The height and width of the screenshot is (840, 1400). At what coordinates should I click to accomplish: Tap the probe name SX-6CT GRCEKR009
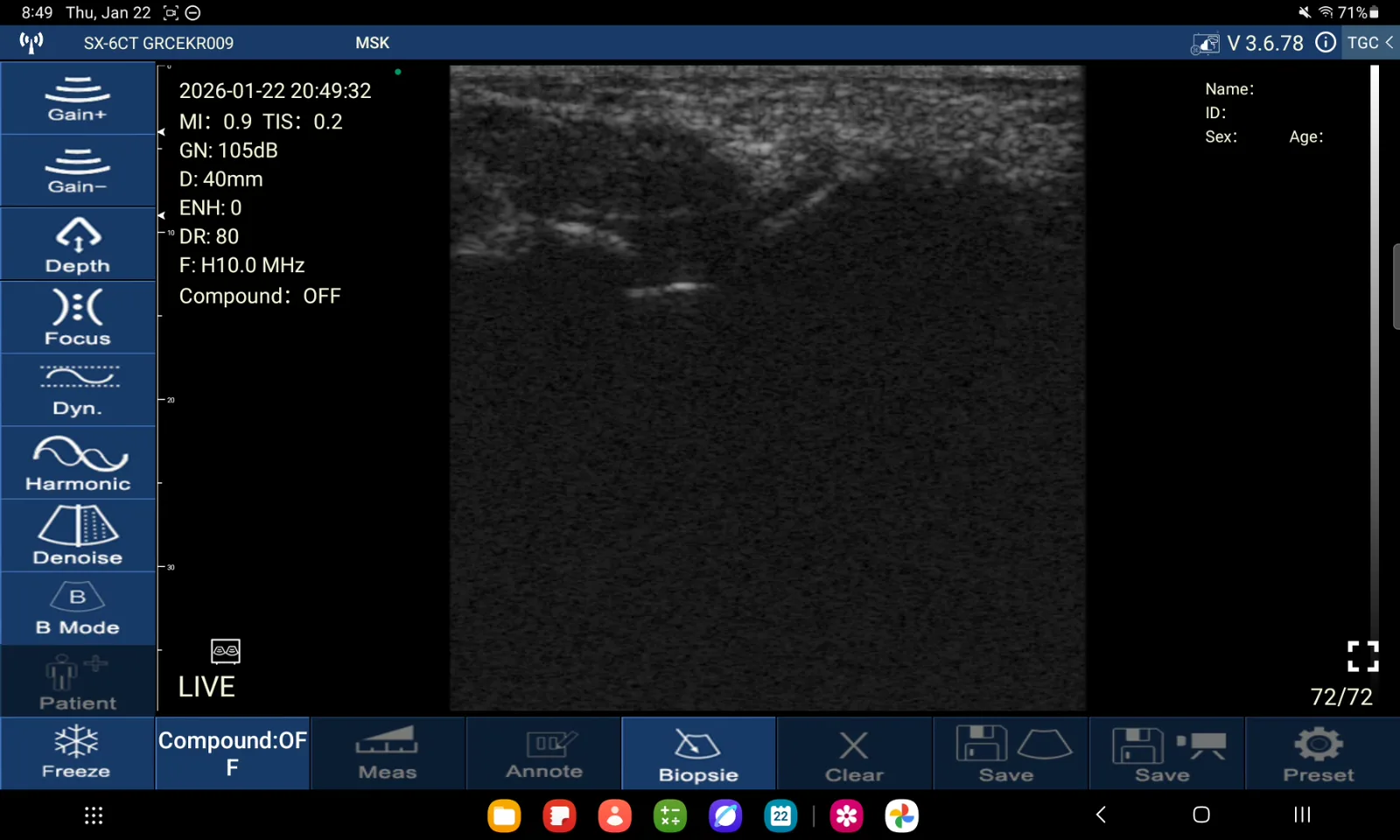158,43
